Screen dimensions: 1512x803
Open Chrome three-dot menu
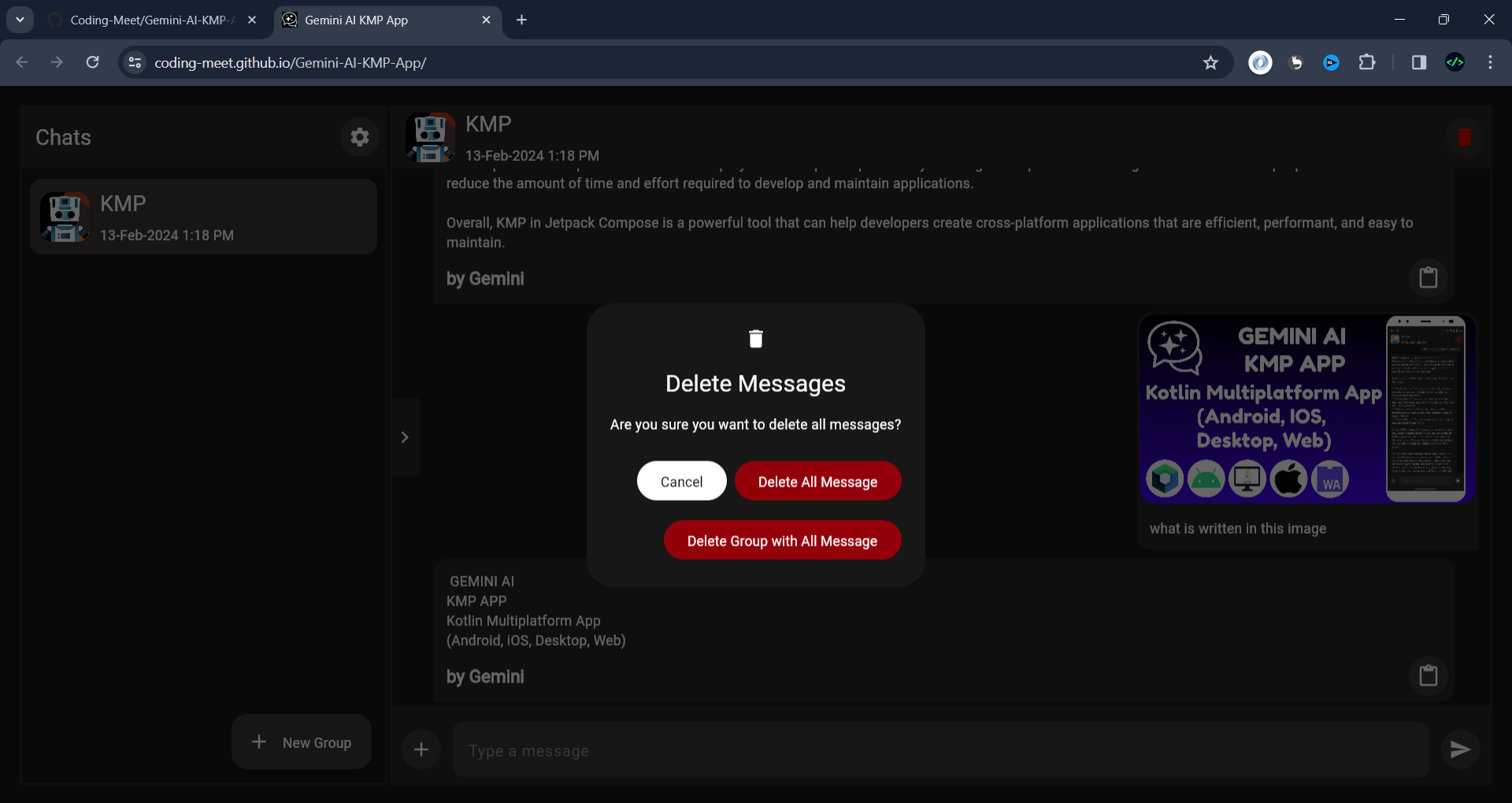1490,62
